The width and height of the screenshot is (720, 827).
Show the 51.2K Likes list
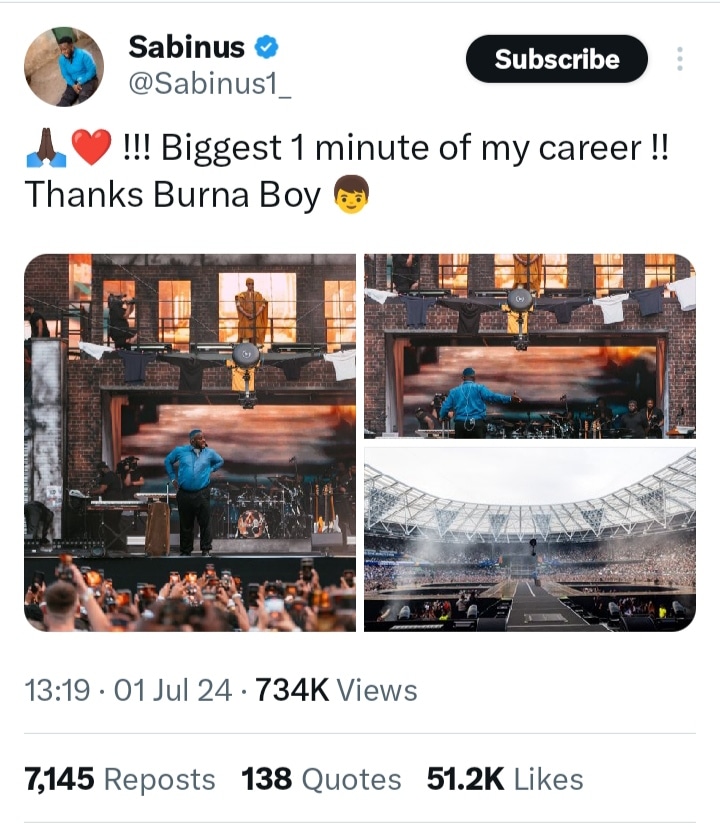point(504,779)
